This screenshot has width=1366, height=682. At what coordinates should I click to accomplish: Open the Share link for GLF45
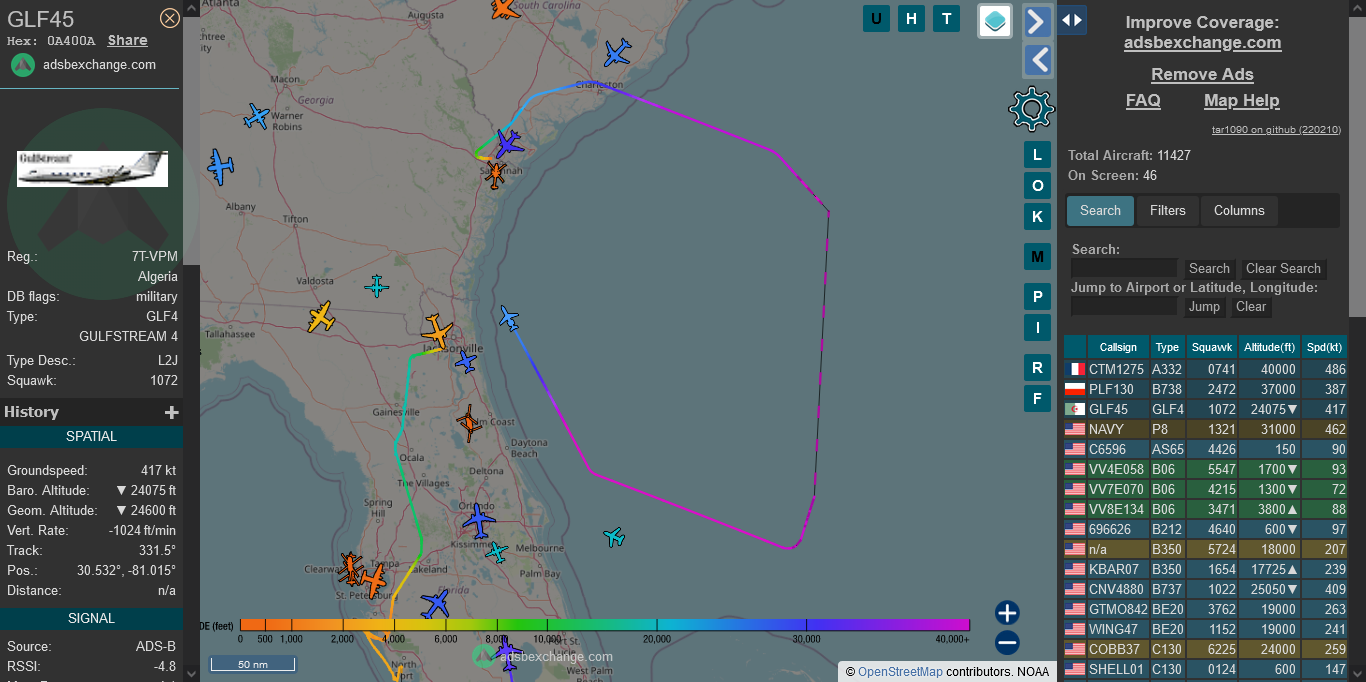pos(128,41)
